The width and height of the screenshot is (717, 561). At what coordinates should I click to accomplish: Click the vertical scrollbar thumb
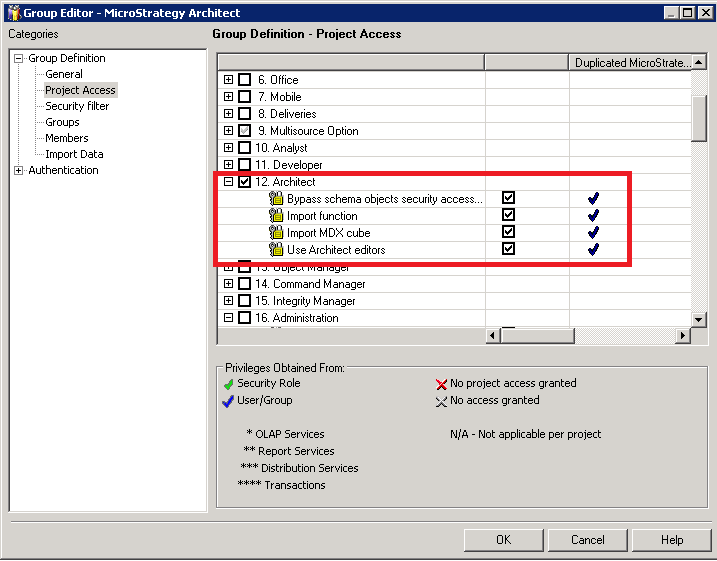(x=699, y=118)
